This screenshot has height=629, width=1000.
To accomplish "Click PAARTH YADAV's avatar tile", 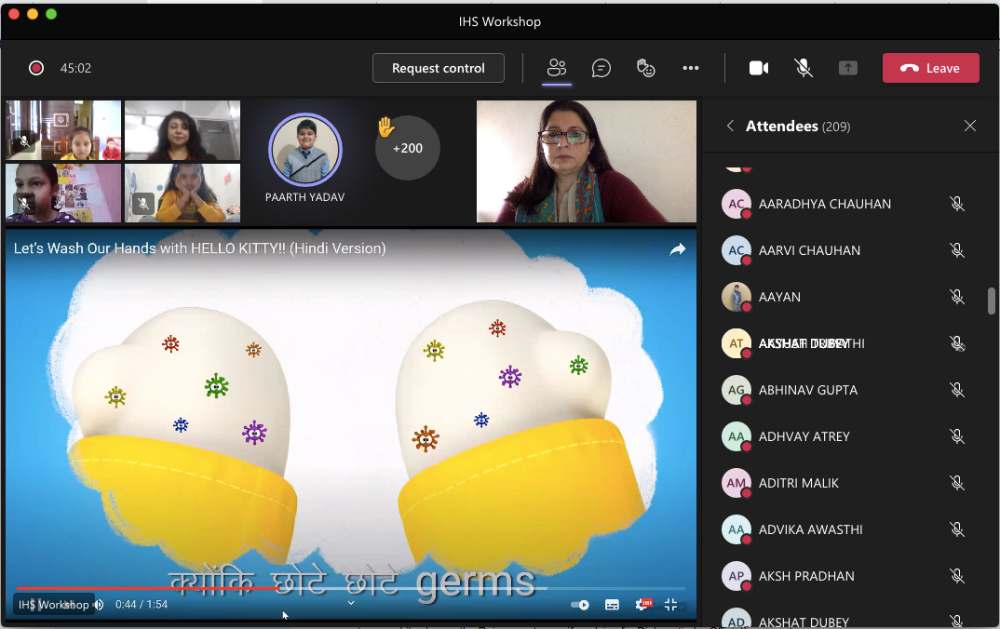I will pyautogui.click(x=305, y=151).
